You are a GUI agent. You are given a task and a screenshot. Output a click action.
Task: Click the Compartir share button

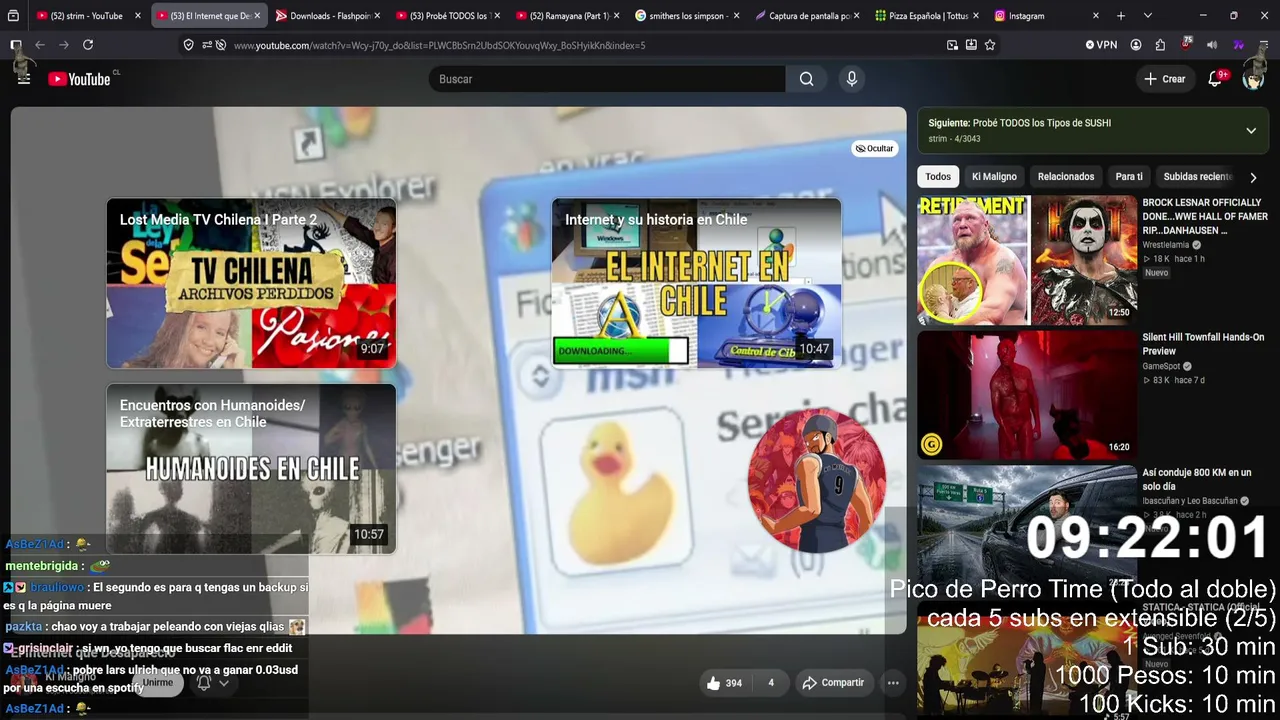pyautogui.click(x=833, y=683)
